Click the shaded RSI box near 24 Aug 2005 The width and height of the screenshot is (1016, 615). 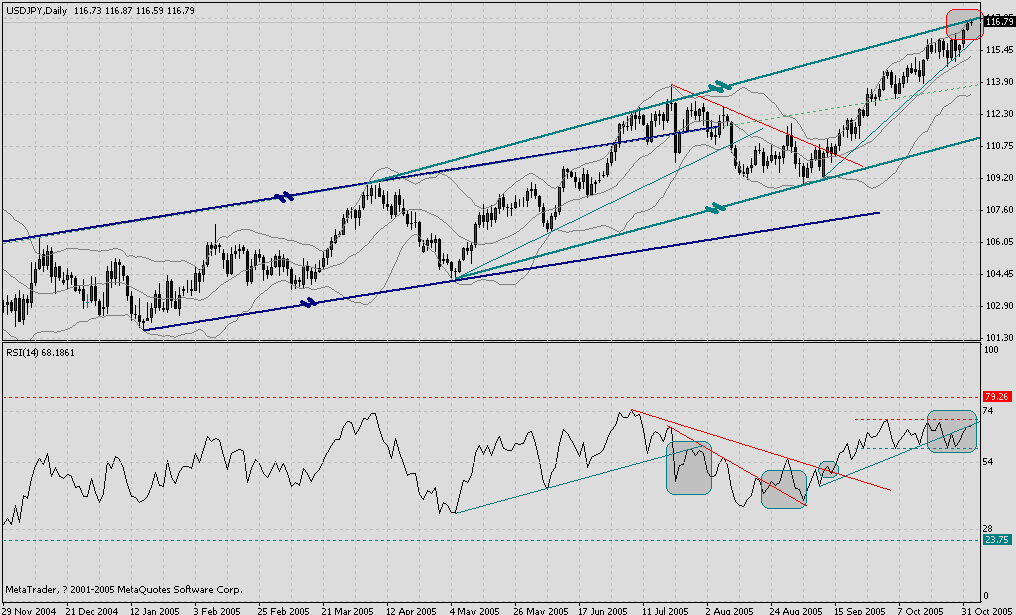click(783, 489)
